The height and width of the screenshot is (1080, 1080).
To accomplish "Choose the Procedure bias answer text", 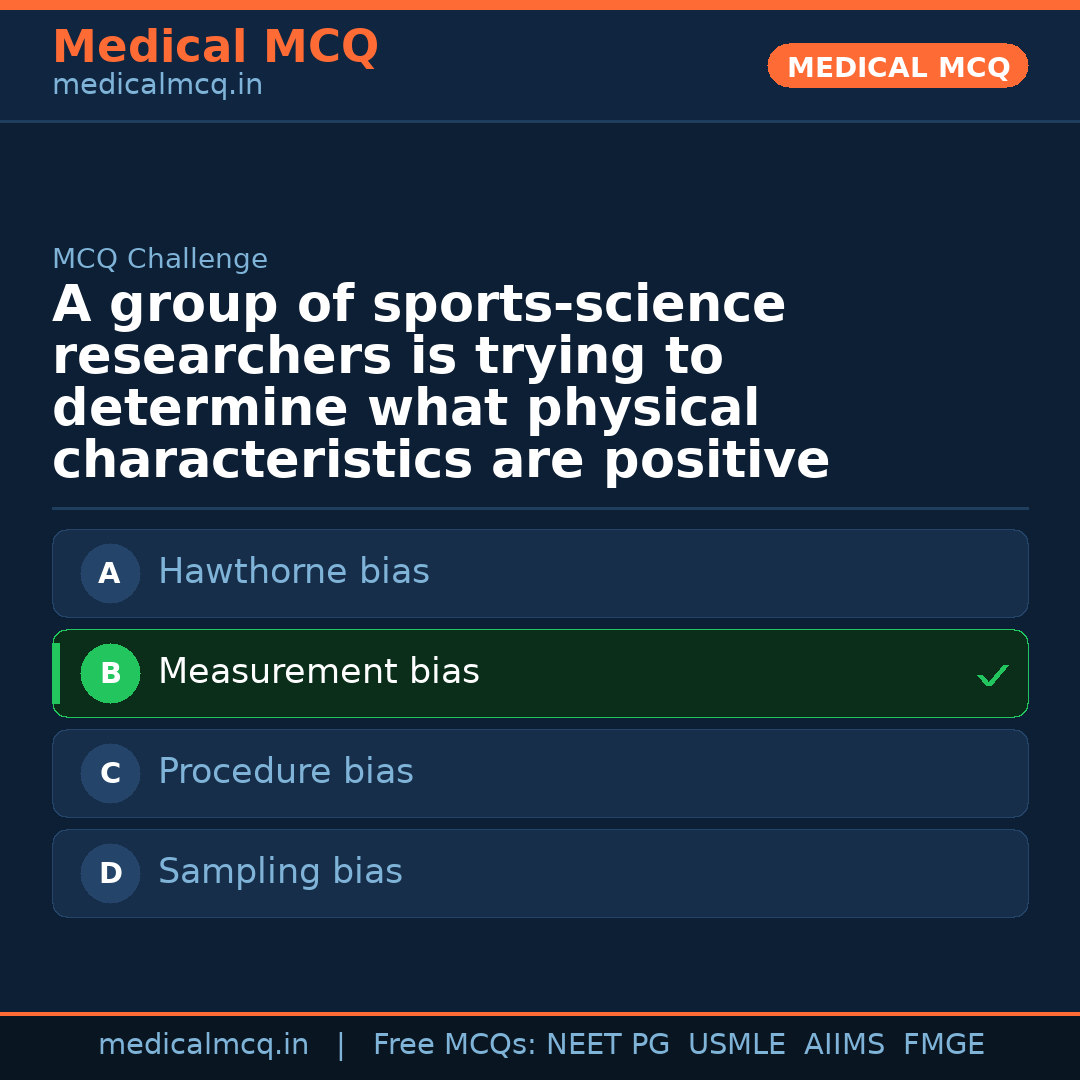I will 286,772.
